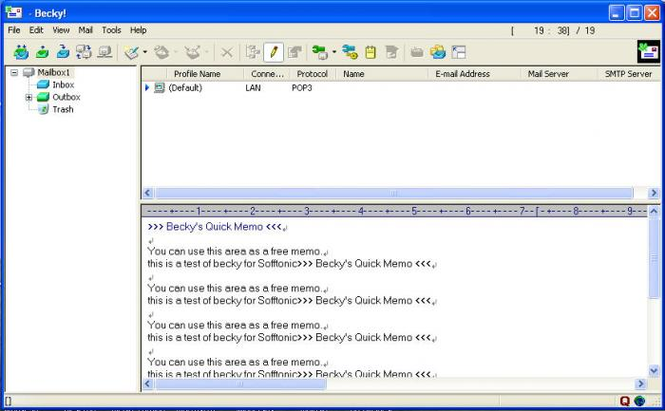The height and width of the screenshot is (411, 665).
Task: Open the View menu
Action: (61, 30)
